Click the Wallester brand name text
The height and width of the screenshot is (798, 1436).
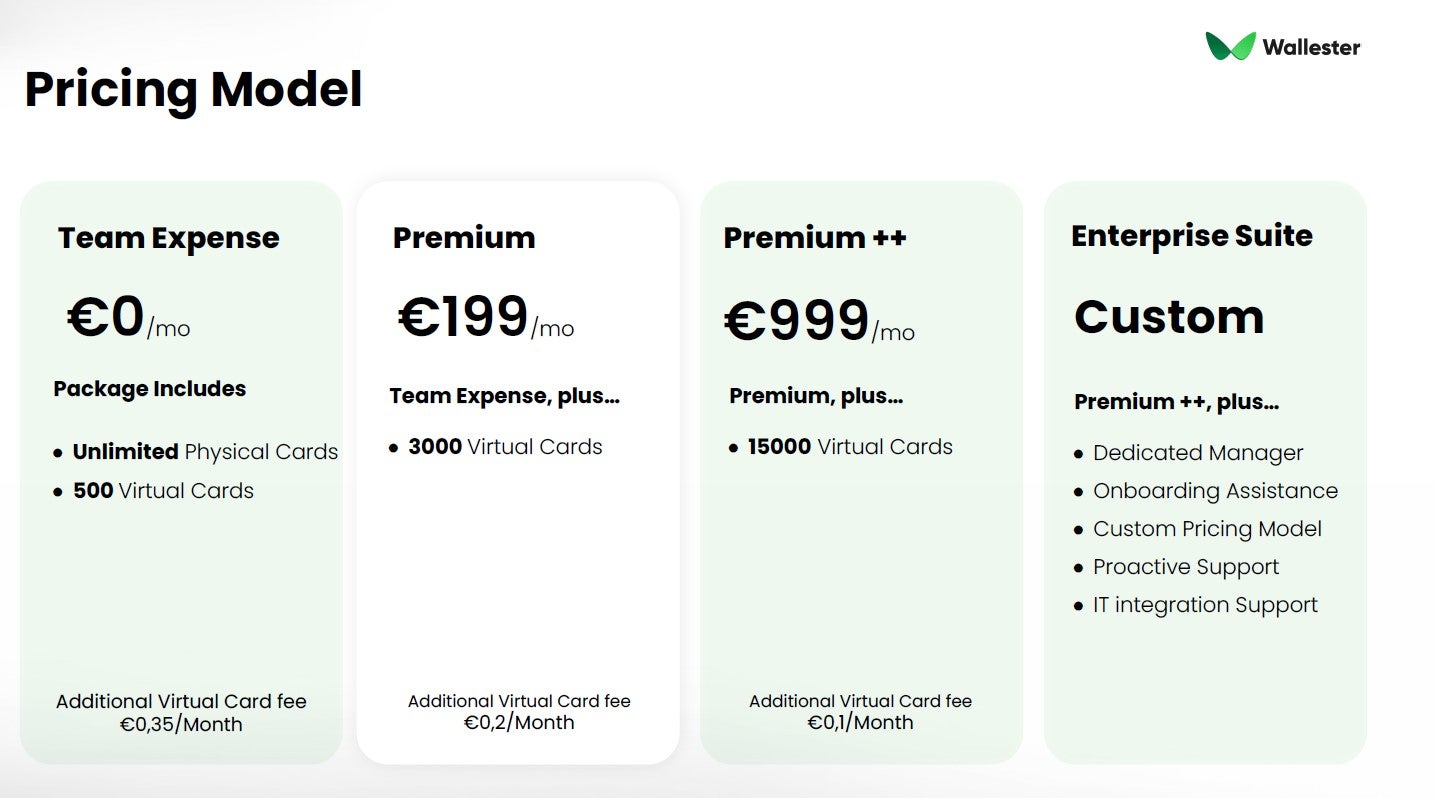[x=1310, y=47]
